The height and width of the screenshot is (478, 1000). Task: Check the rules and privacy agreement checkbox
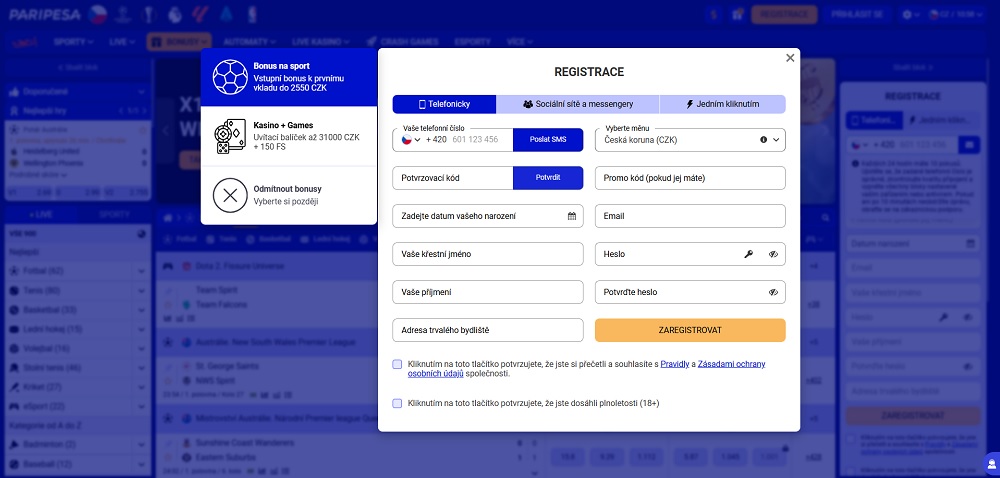[x=398, y=364]
